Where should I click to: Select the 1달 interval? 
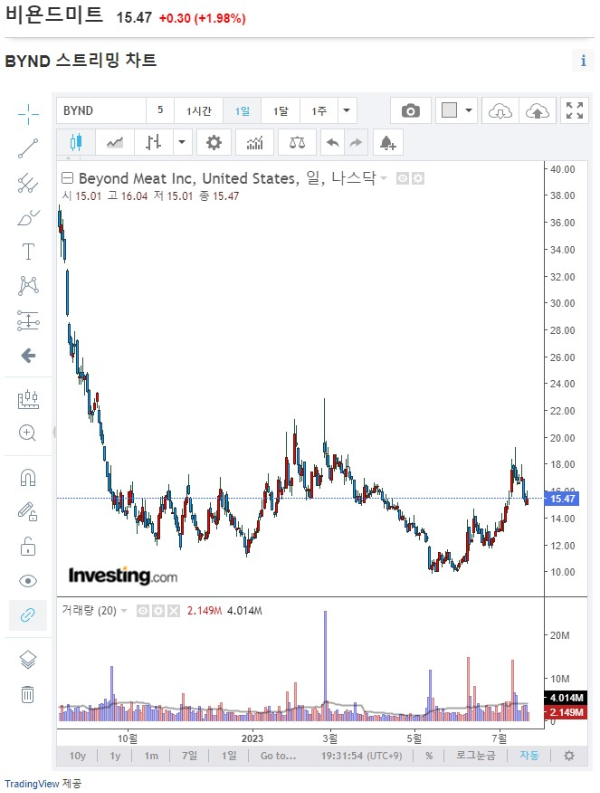[280, 111]
